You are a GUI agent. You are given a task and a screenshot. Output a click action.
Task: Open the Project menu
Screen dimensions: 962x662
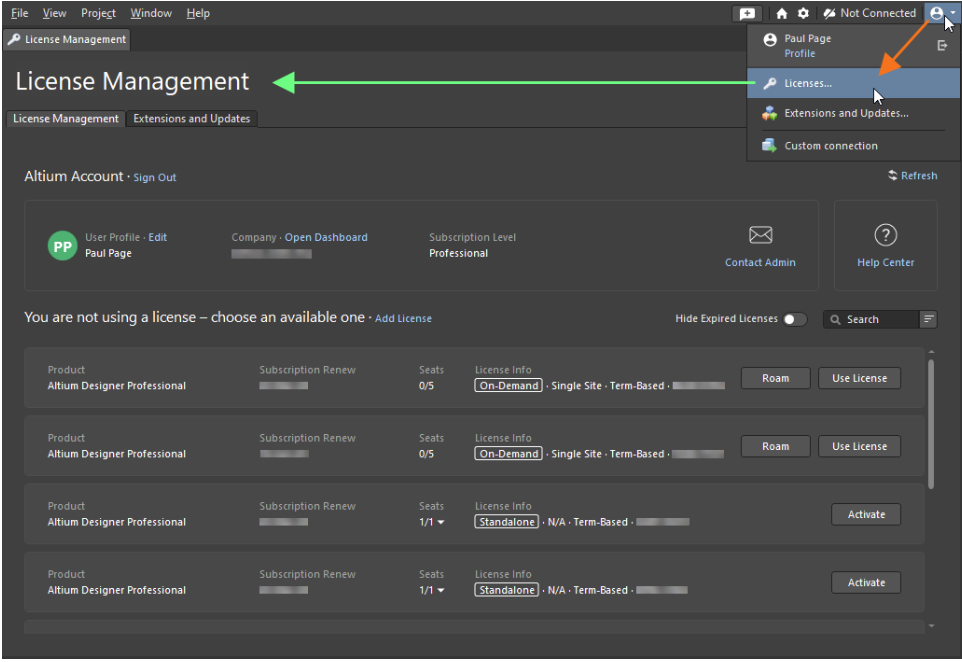coord(98,13)
